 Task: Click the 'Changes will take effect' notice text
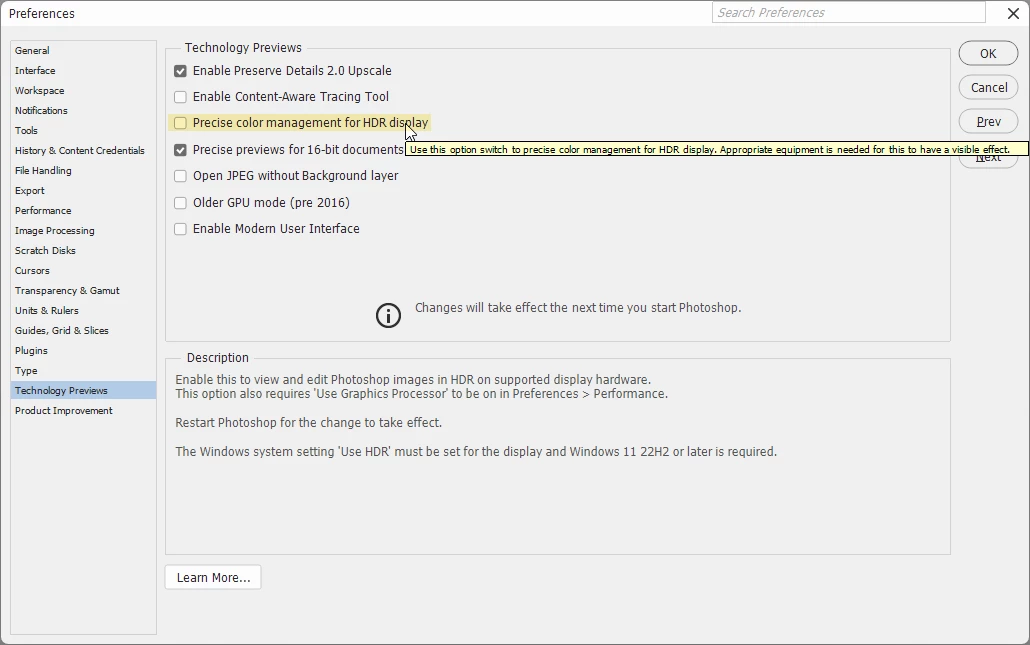click(578, 308)
